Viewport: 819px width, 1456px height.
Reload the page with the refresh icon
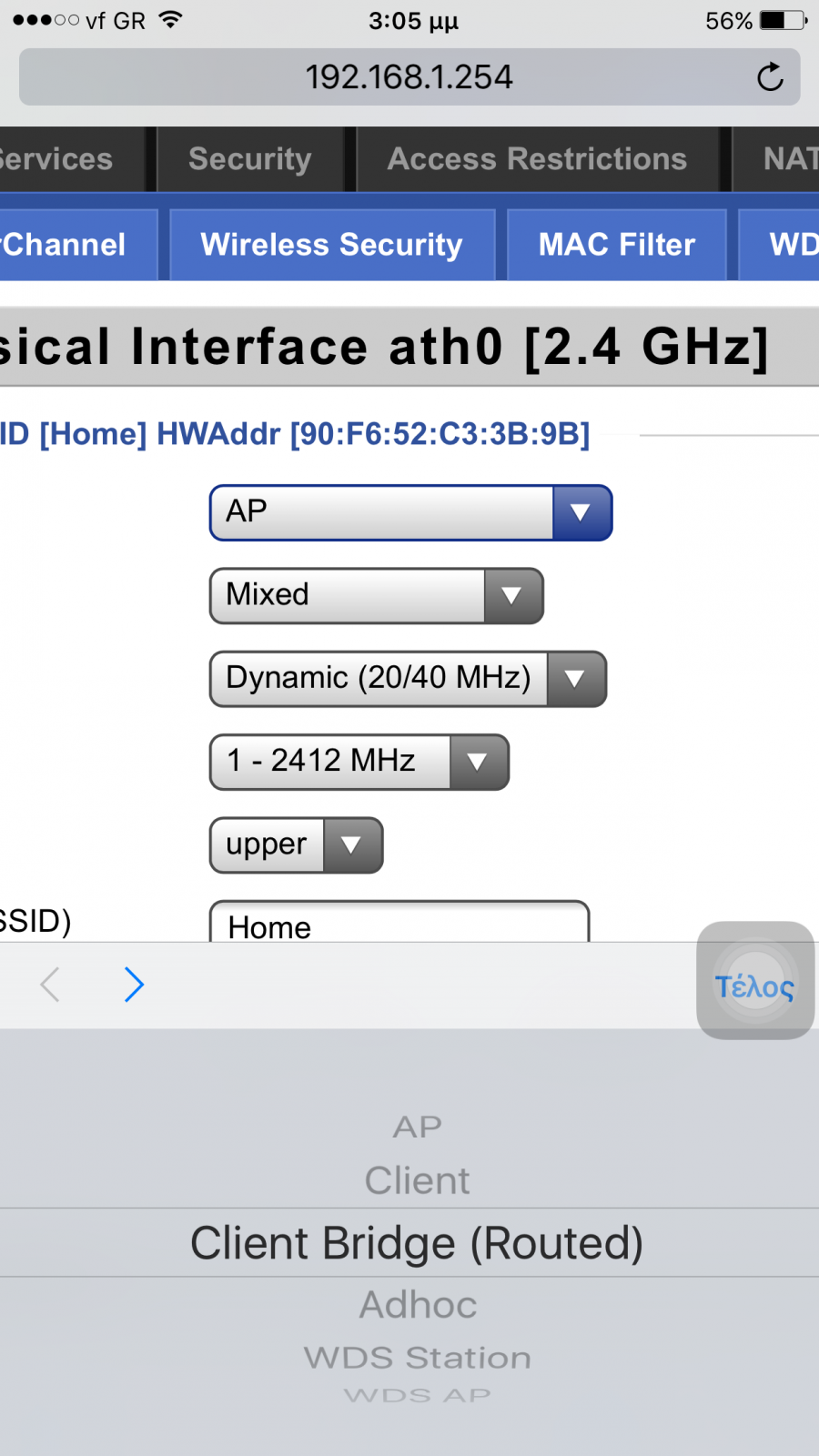770,77
